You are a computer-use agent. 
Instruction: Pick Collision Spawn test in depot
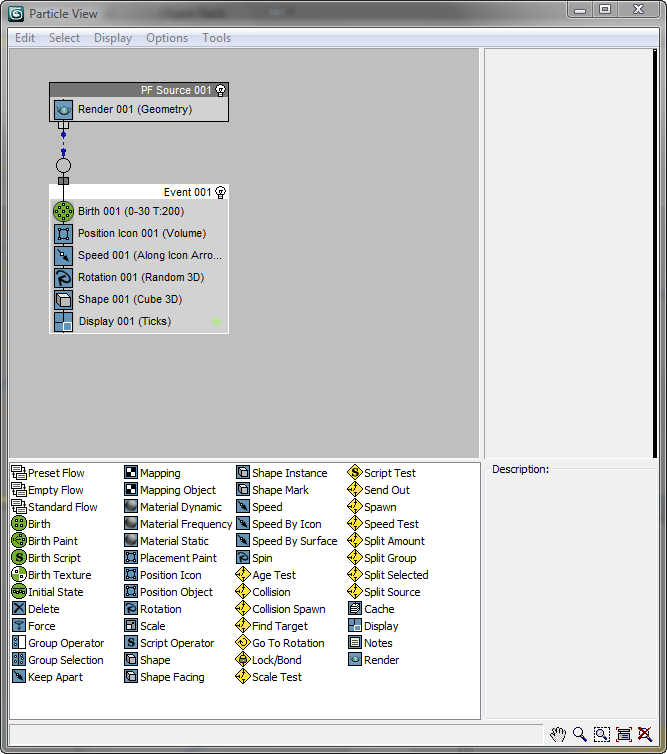tap(281, 609)
